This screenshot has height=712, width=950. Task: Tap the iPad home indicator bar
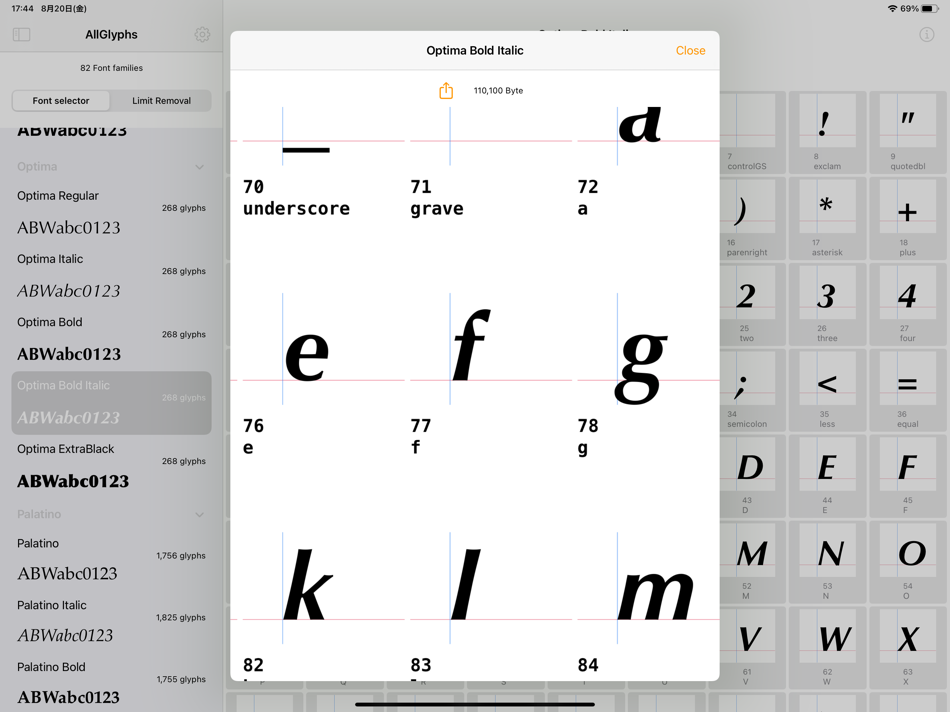tap(475, 705)
